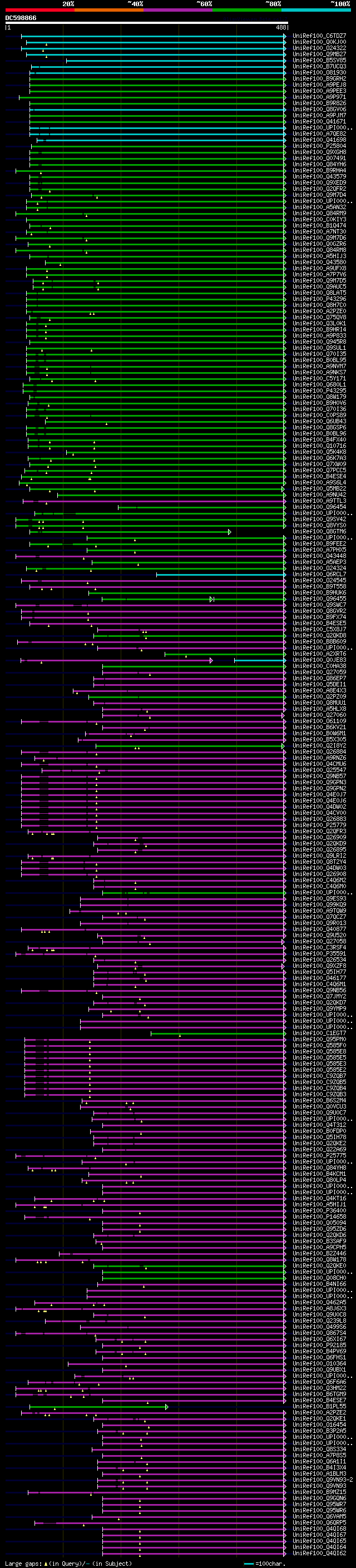Select hit label UniRef100_Q86EP7
This screenshot has height=1568, width=356.
tap(319, 678)
